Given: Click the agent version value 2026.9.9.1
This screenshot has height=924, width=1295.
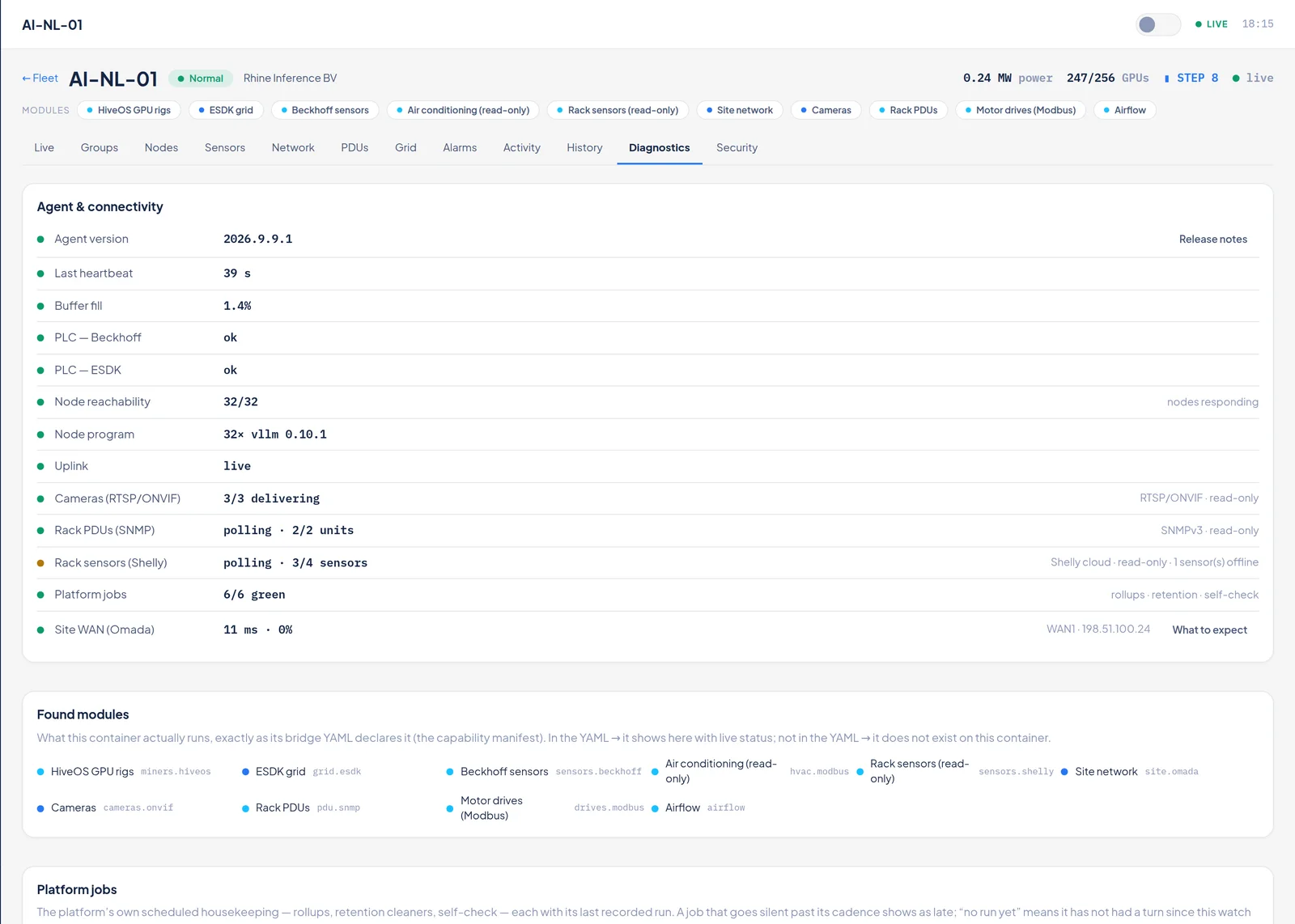Looking at the screenshot, I should click(258, 239).
